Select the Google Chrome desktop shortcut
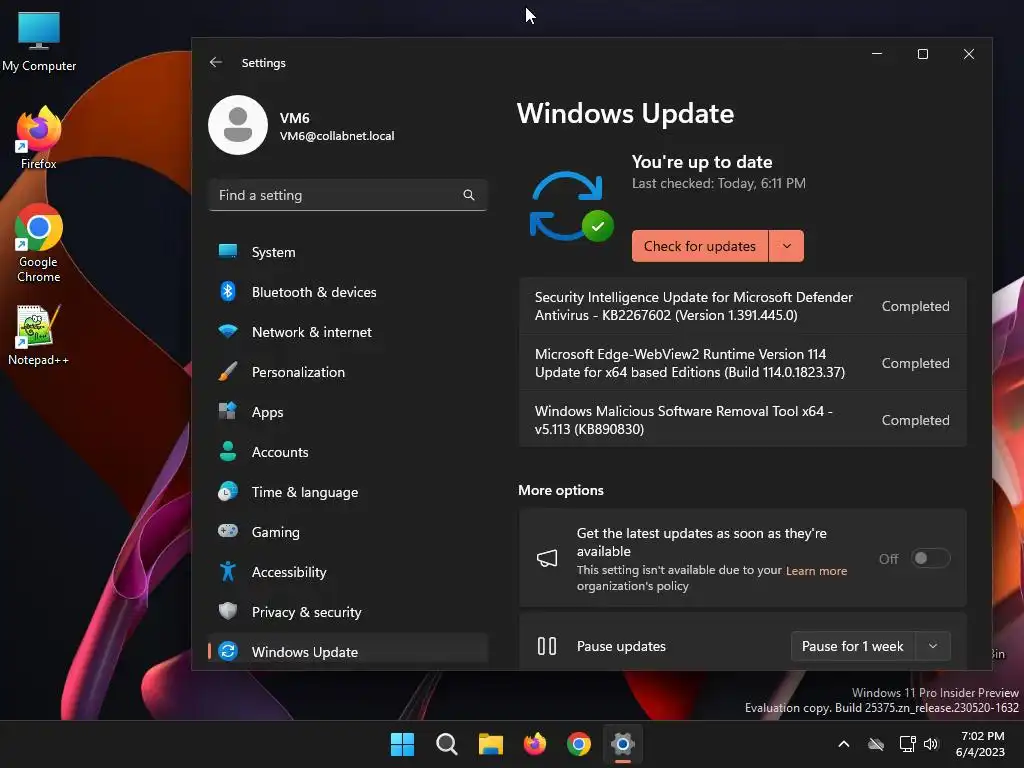This screenshot has width=1024, height=768. (39, 244)
